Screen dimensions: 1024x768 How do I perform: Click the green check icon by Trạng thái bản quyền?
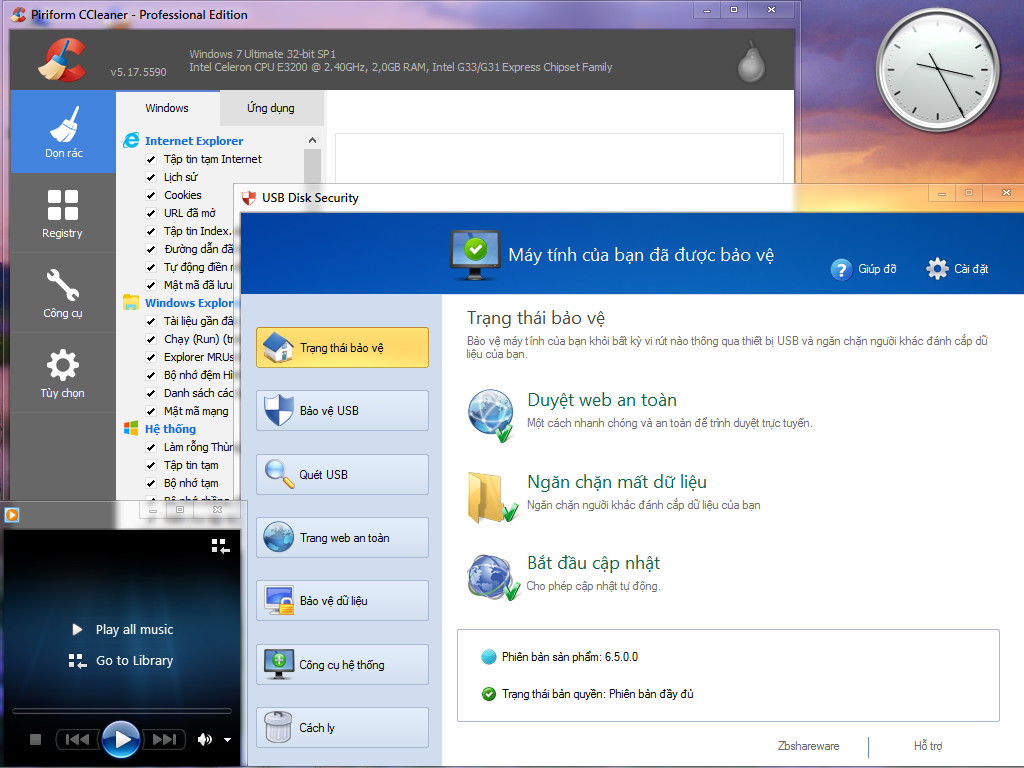click(x=488, y=694)
